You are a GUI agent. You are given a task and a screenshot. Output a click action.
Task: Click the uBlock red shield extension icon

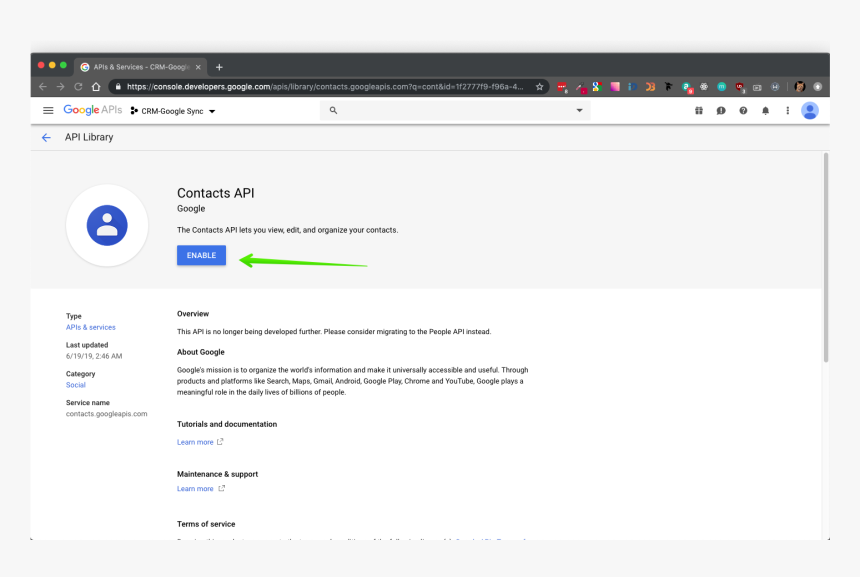[740, 87]
